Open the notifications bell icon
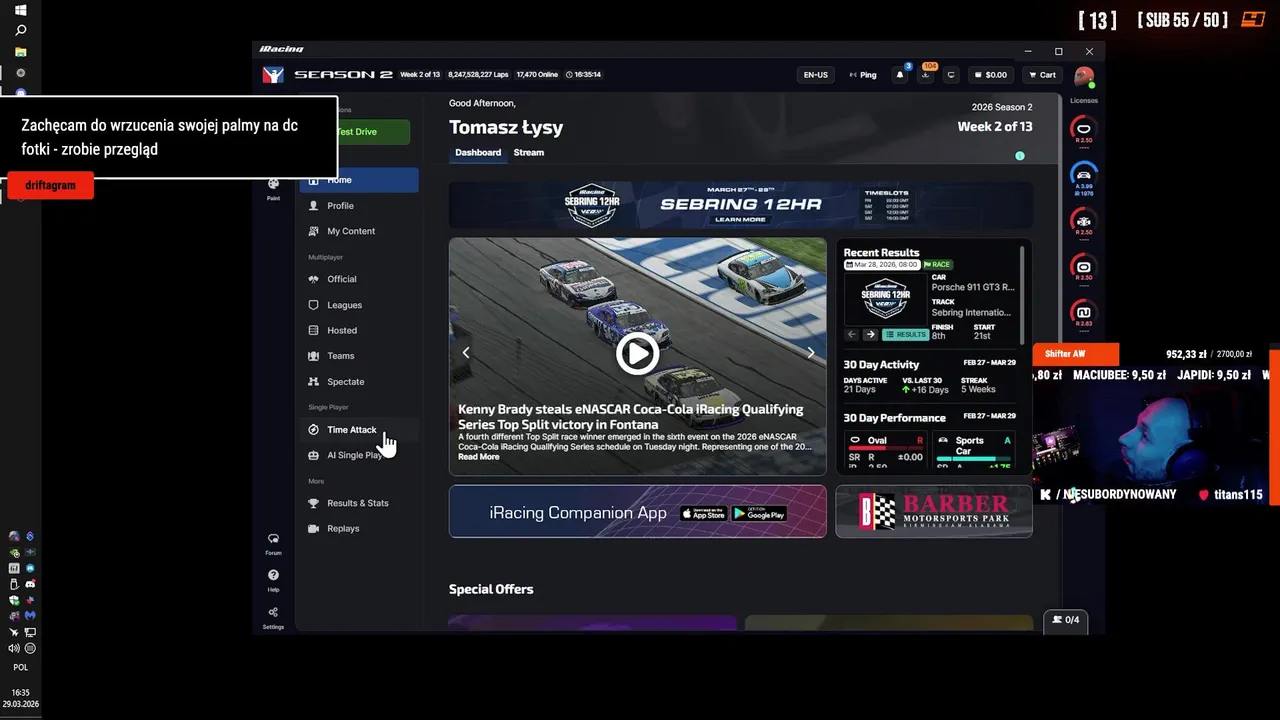 [900, 75]
